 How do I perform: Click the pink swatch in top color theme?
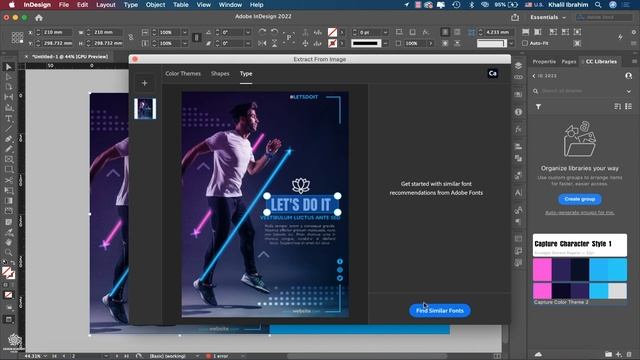(542, 270)
